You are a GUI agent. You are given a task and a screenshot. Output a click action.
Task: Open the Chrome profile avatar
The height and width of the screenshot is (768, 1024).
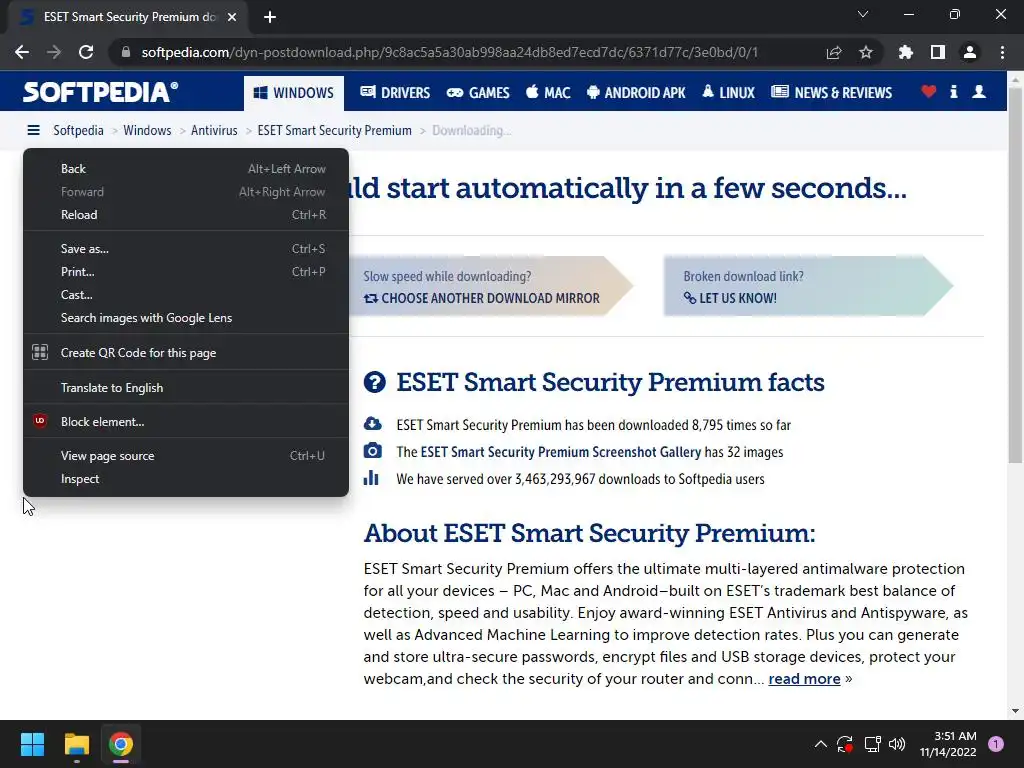[970, 52]
